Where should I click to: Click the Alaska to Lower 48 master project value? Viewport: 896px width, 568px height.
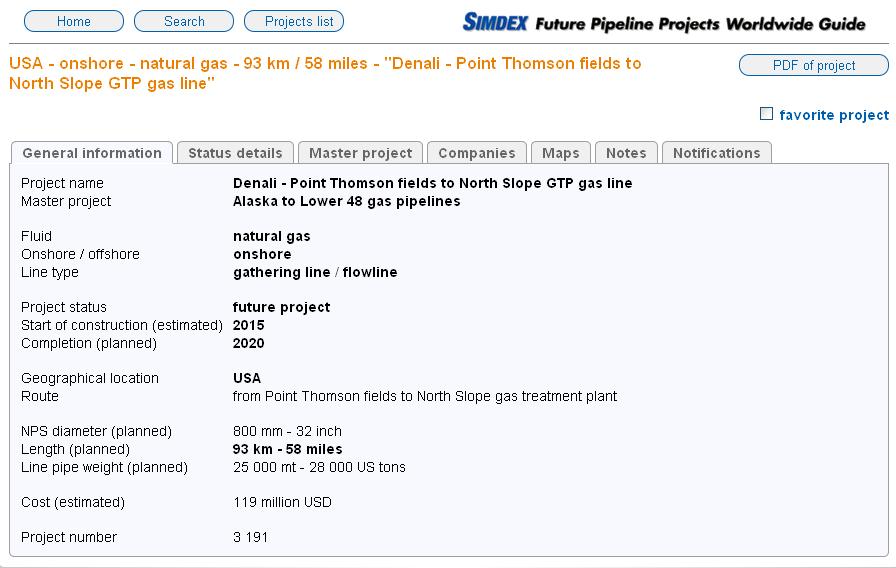(346, 201)
